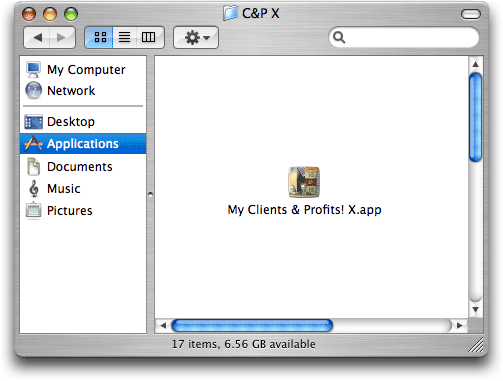Screen dimensions: 503x381
Task: Click the vertical scroll down arrow
Action: (x=476, y=310)
